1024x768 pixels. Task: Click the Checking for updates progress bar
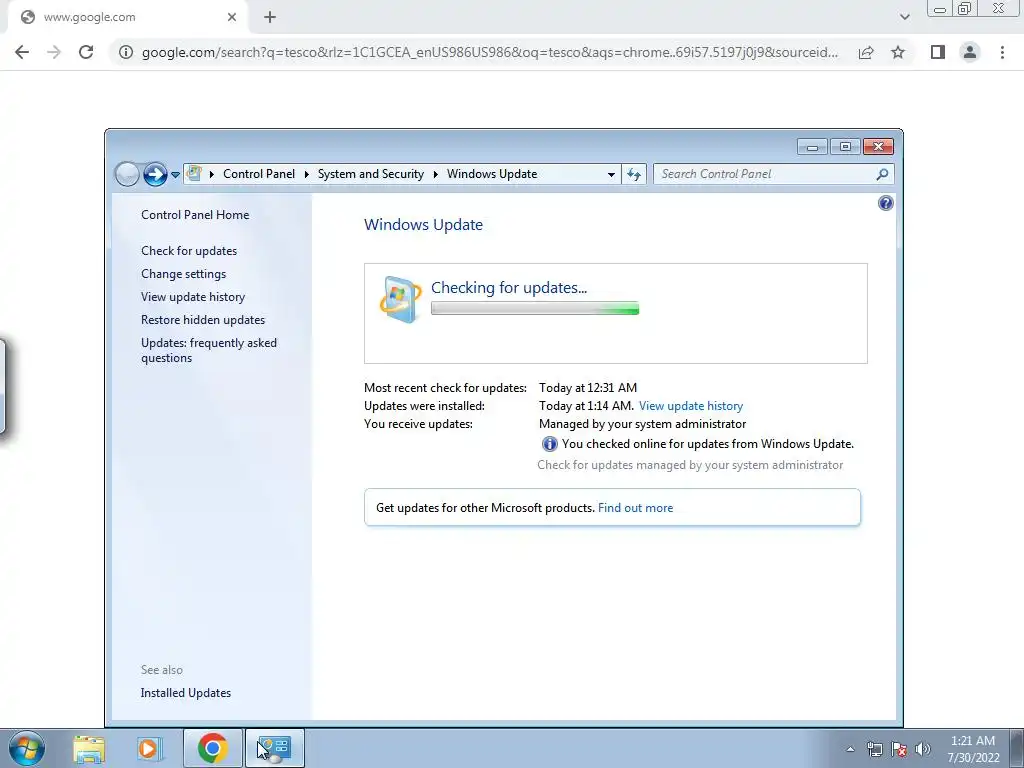[x=535, y=308]
